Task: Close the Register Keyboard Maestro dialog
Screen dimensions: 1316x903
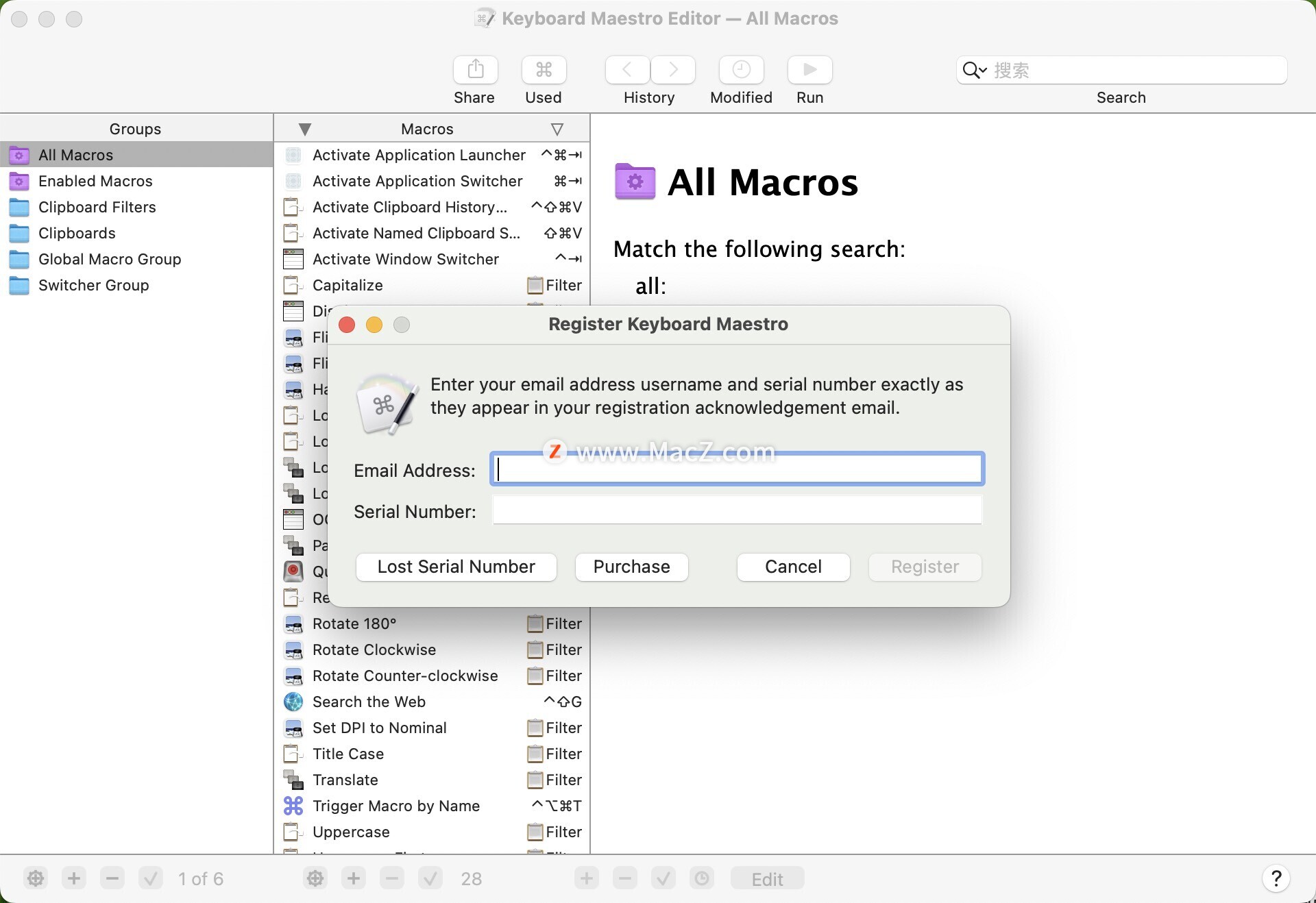Action: click(347, 325)
